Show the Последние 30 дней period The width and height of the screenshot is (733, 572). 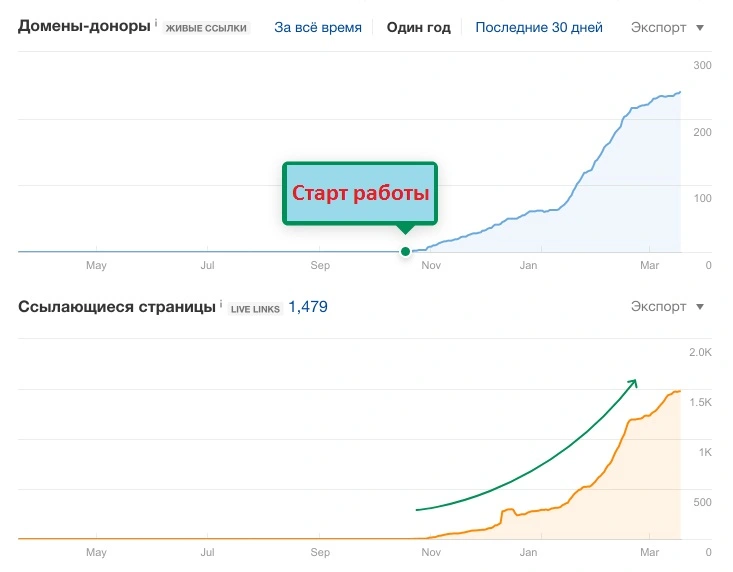(x=539, y=28)
